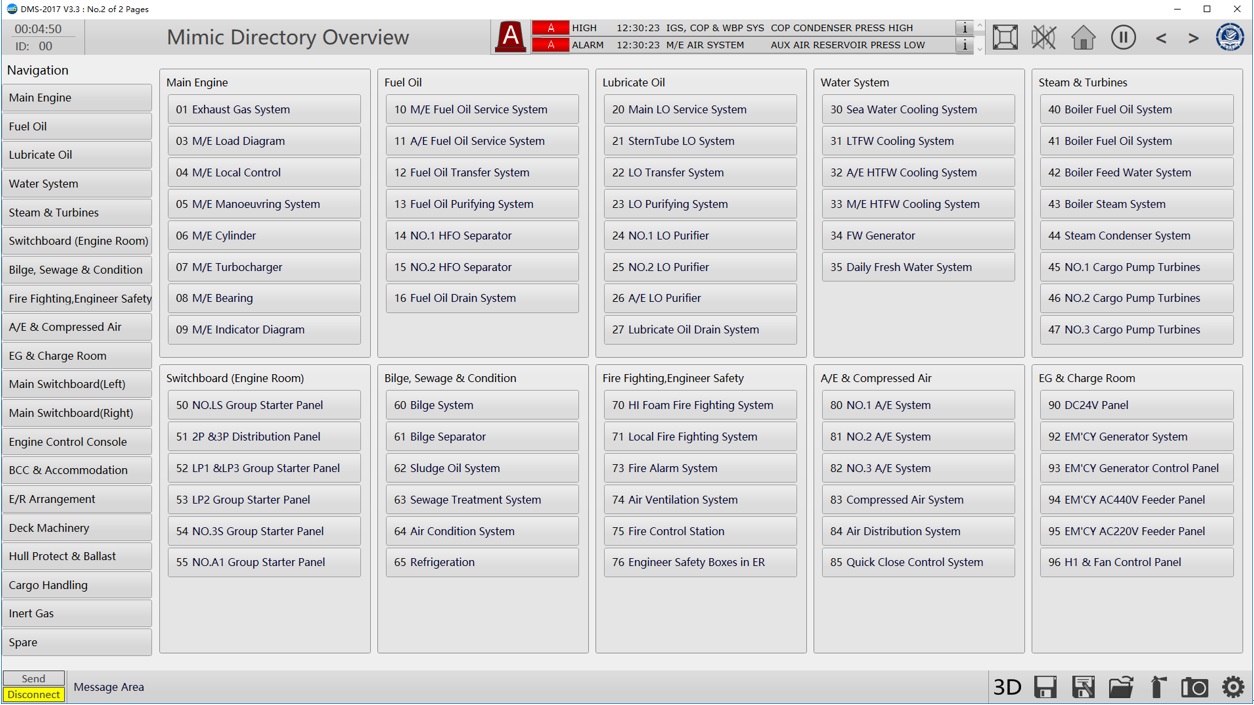Click the save-as floppy with pencil icon
This screenshot has width=1254, height=705.
(1083, 687)
